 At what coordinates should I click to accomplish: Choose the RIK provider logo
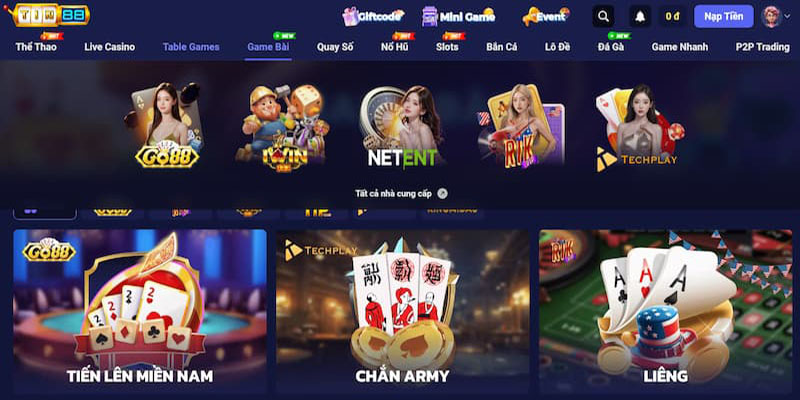pos(521,126)
